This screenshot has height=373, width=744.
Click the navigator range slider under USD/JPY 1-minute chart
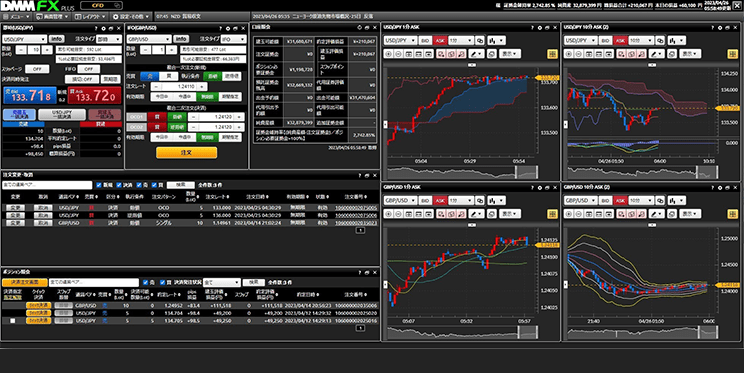point(463,172)
